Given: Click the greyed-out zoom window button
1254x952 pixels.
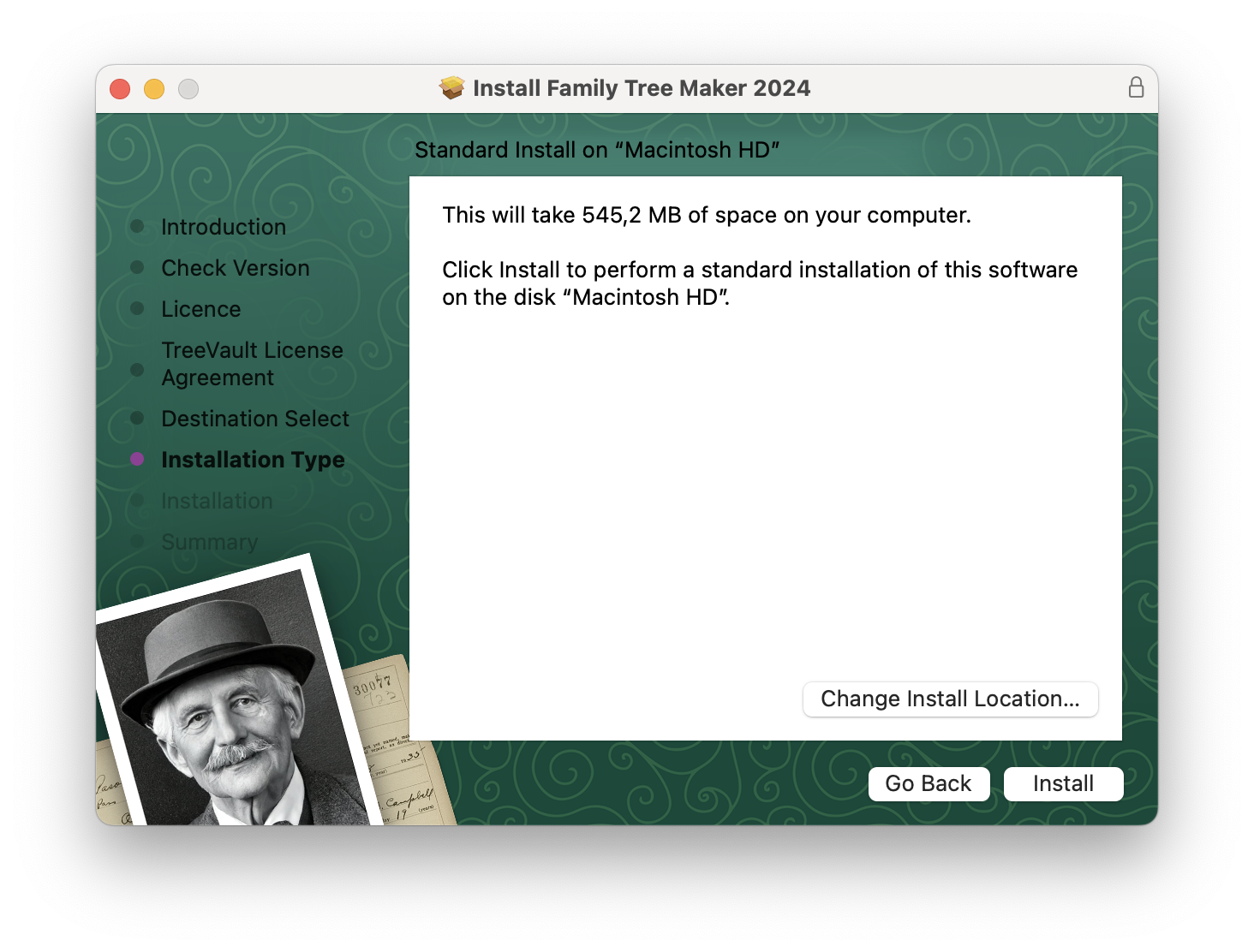Looking at the screenshot, I should click(x=188, y=89).
